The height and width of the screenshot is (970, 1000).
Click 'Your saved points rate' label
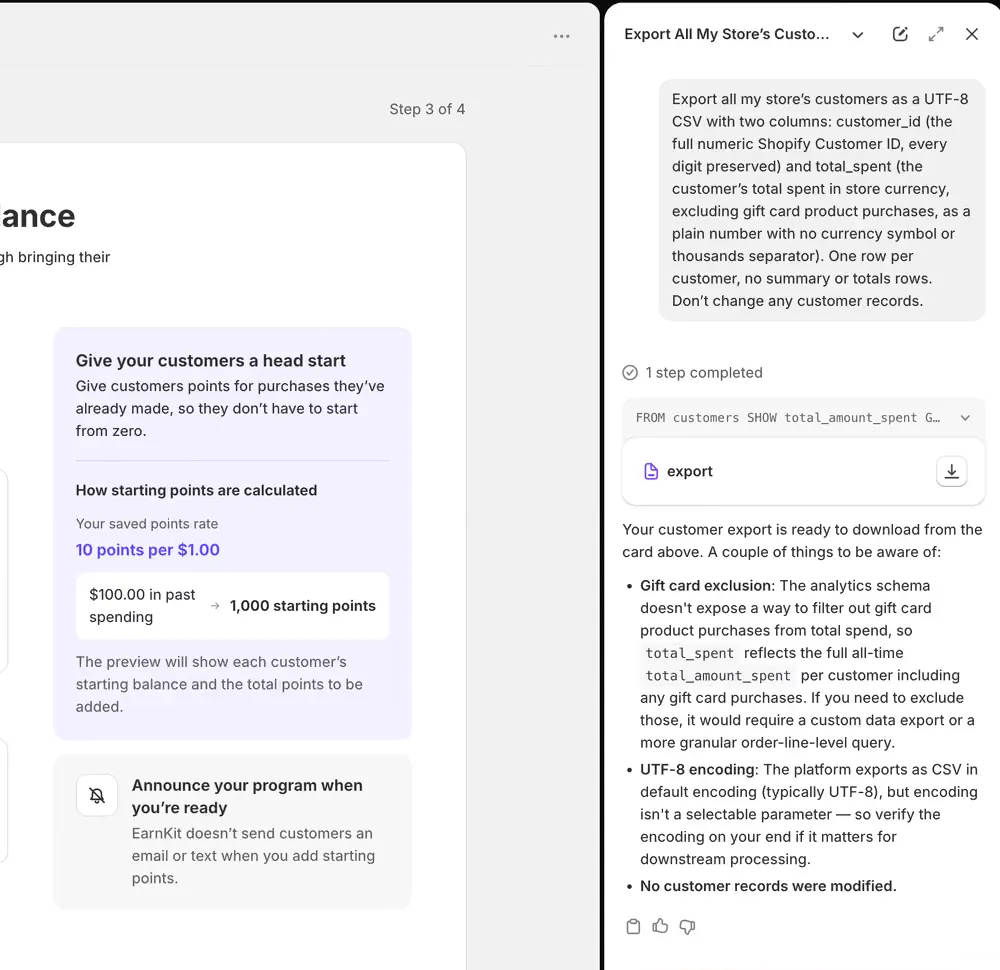tap(147, 524)
